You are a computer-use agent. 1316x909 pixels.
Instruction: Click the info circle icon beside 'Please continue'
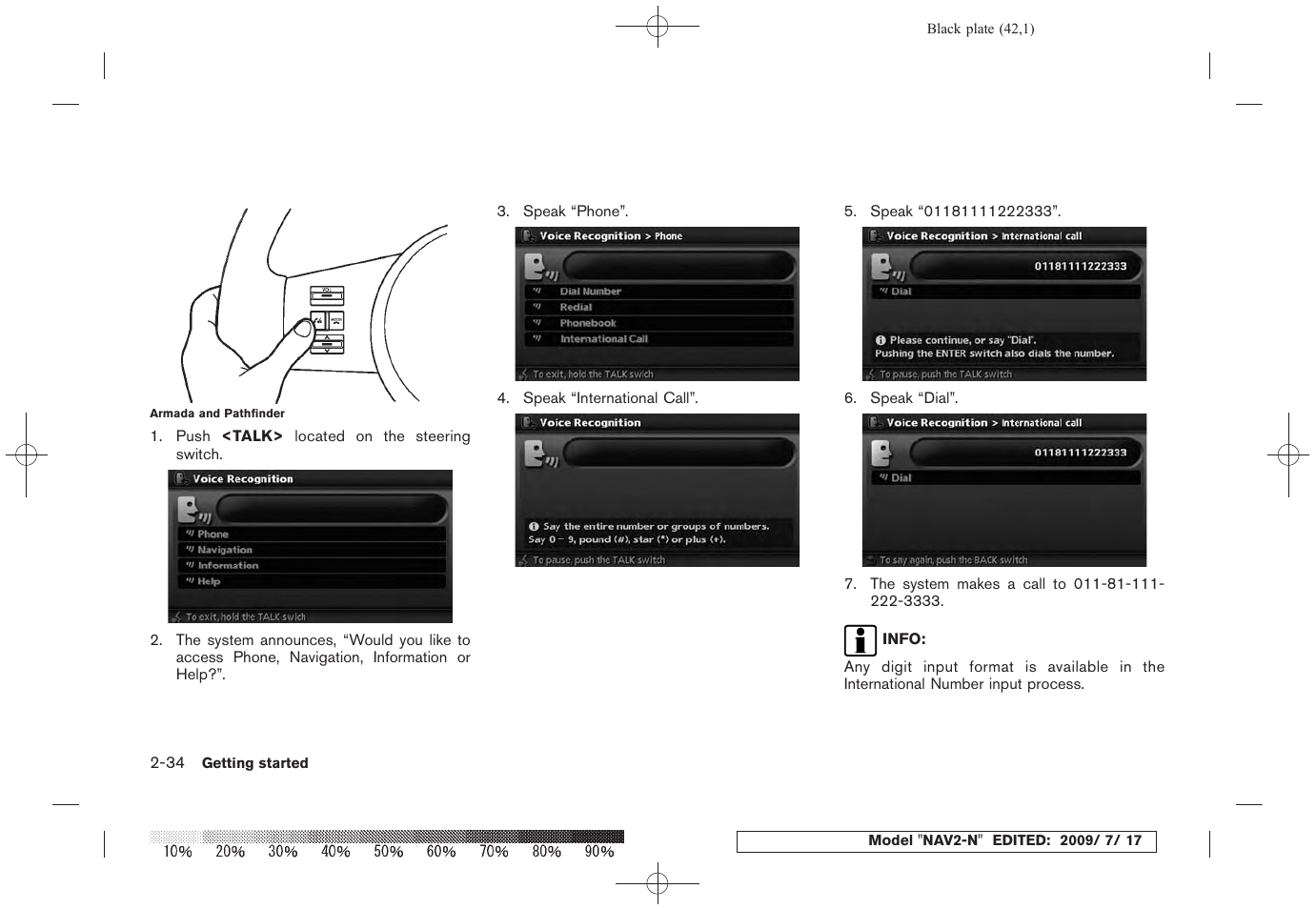point(881,340)
